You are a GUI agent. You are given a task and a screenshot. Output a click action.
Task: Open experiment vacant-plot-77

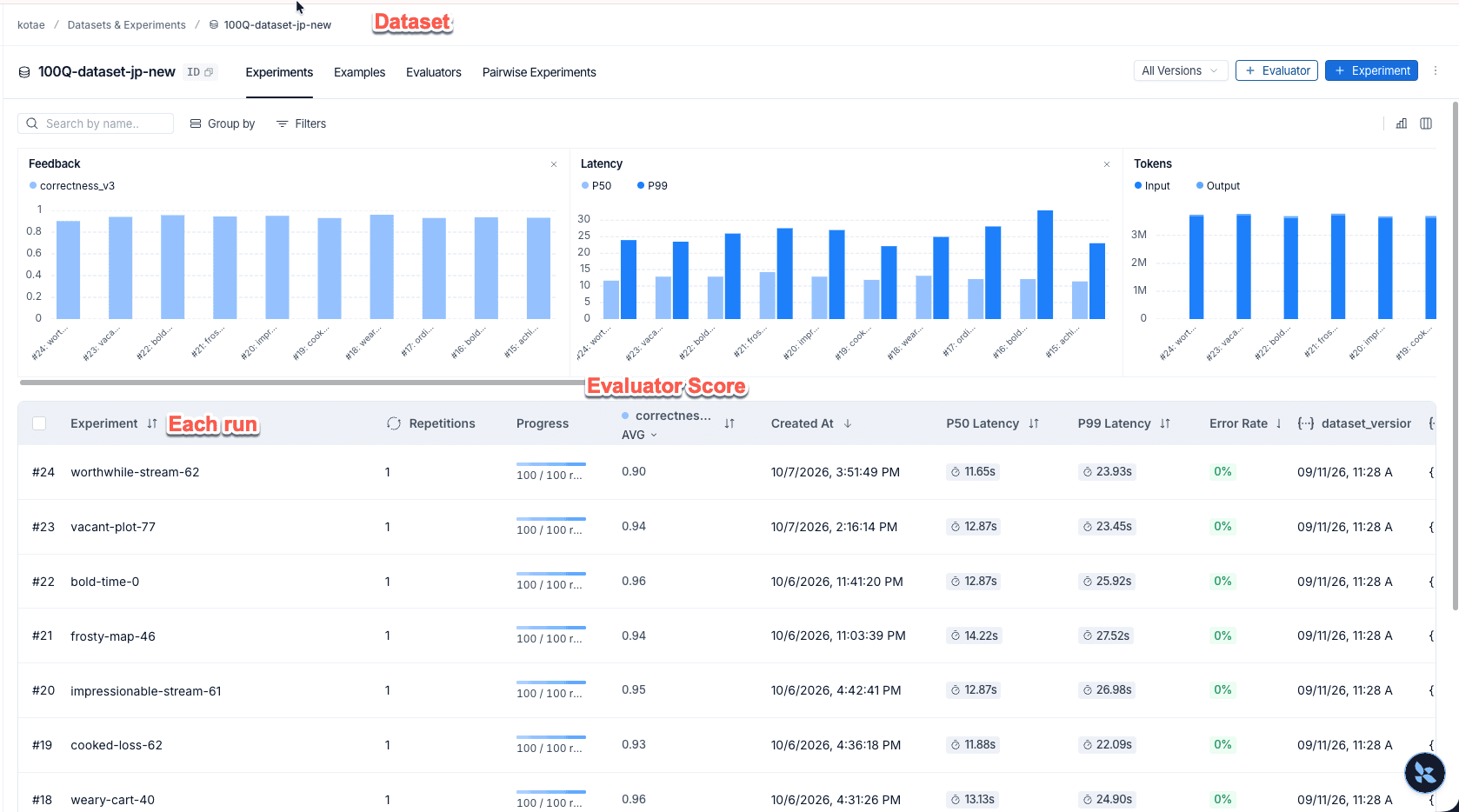113,527
